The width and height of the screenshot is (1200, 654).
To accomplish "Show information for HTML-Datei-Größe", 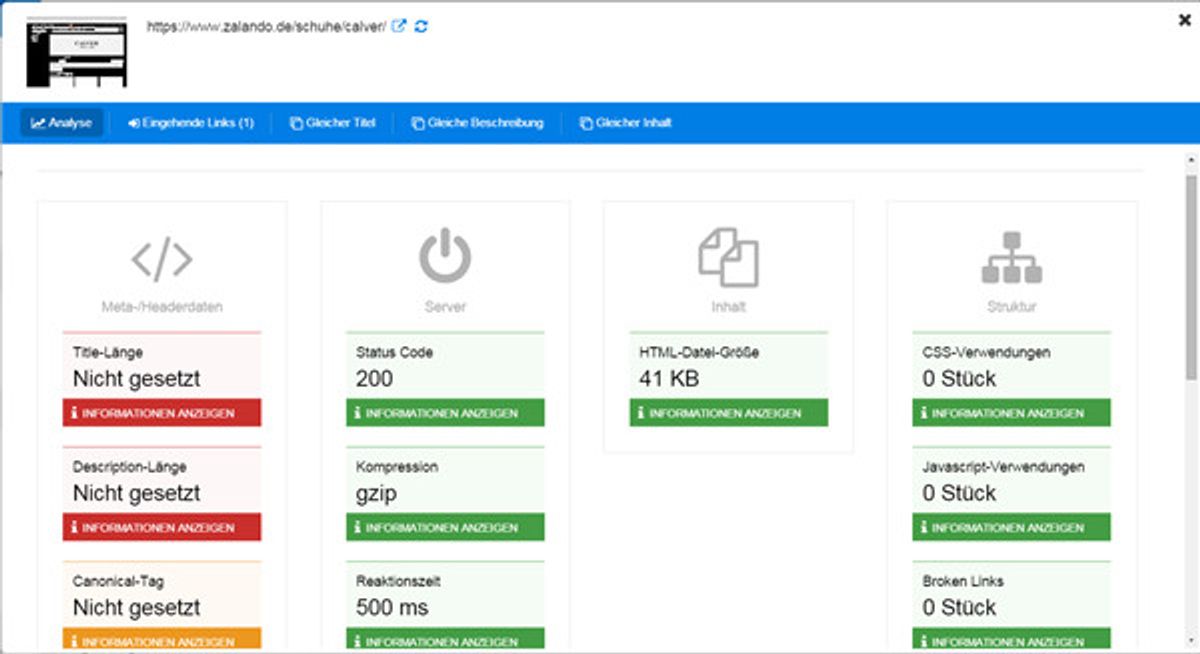I will coord(729,413).
